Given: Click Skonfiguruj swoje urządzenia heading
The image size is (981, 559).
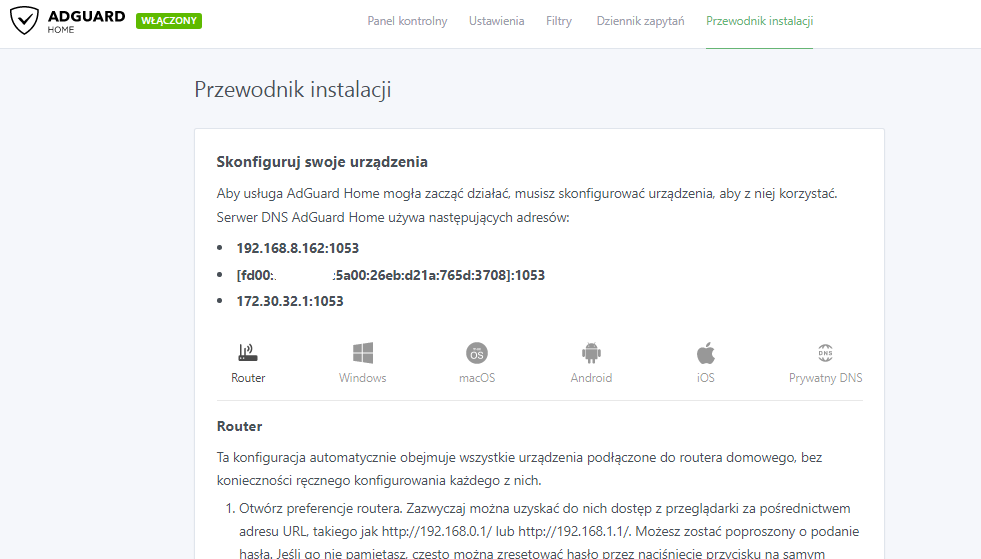Looking at the screenshot, I should pyautogui.click(x=322, y=162).
